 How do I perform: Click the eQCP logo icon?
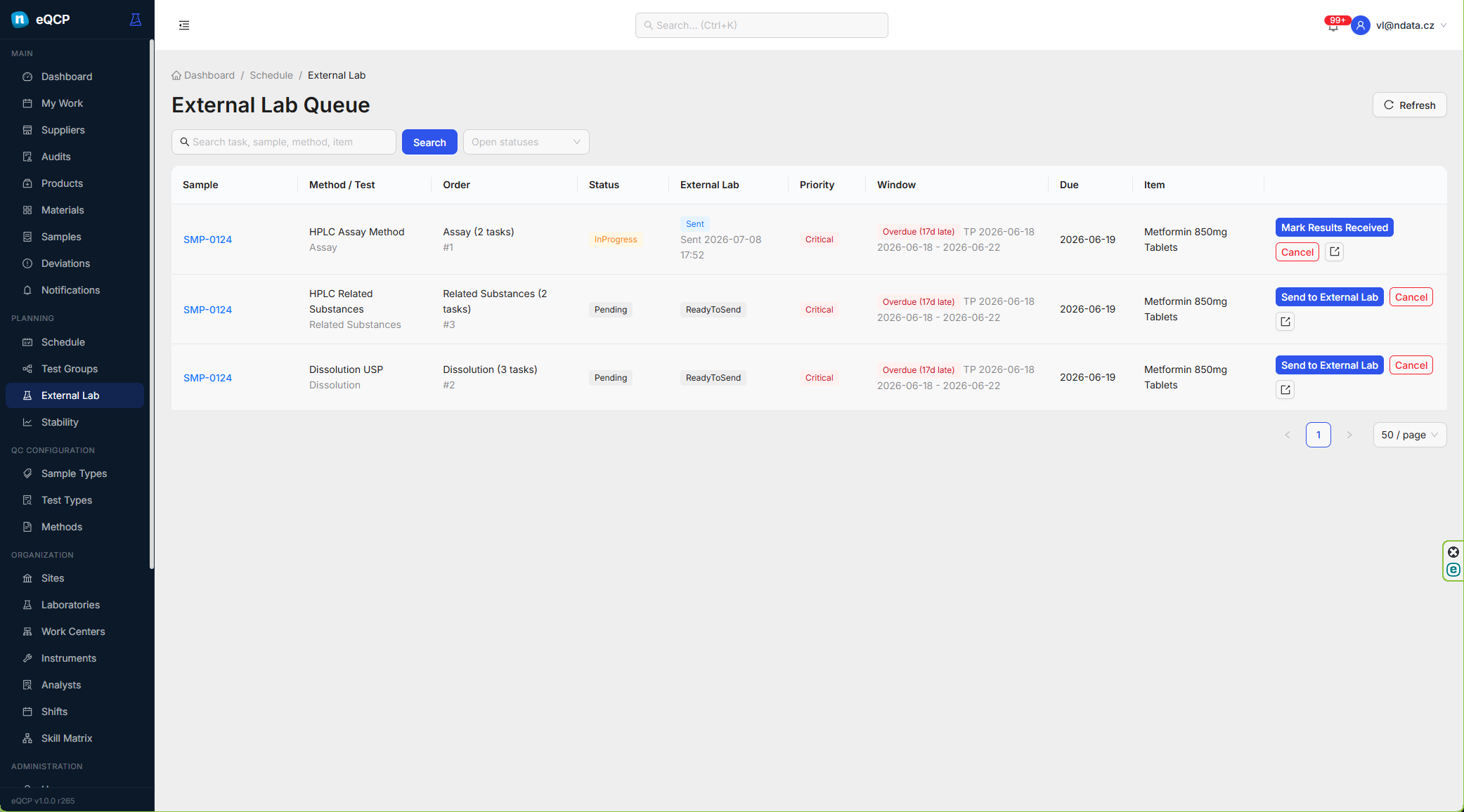[x=20, y=19]
